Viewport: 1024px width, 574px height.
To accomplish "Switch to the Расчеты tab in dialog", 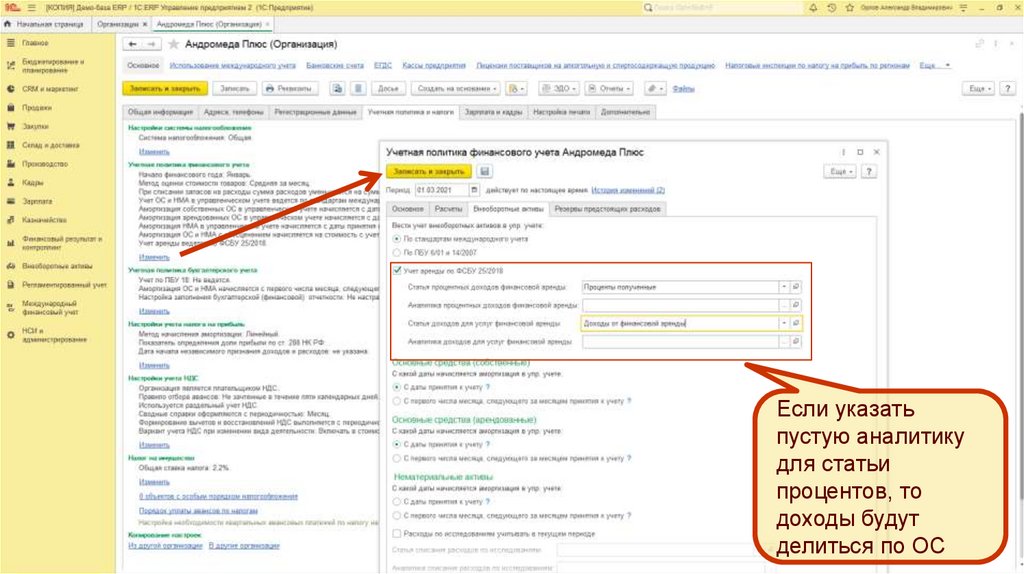I will [x=447, y=209].
